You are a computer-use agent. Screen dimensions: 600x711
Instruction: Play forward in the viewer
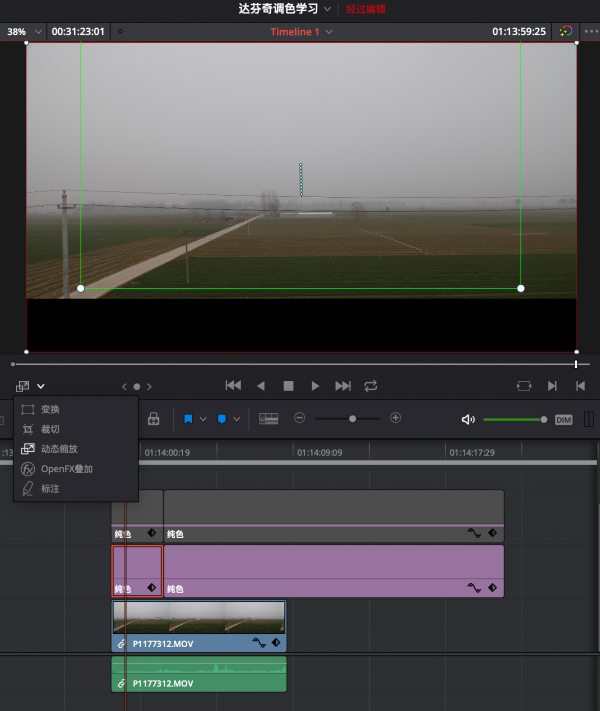click(x=315, y=386)
